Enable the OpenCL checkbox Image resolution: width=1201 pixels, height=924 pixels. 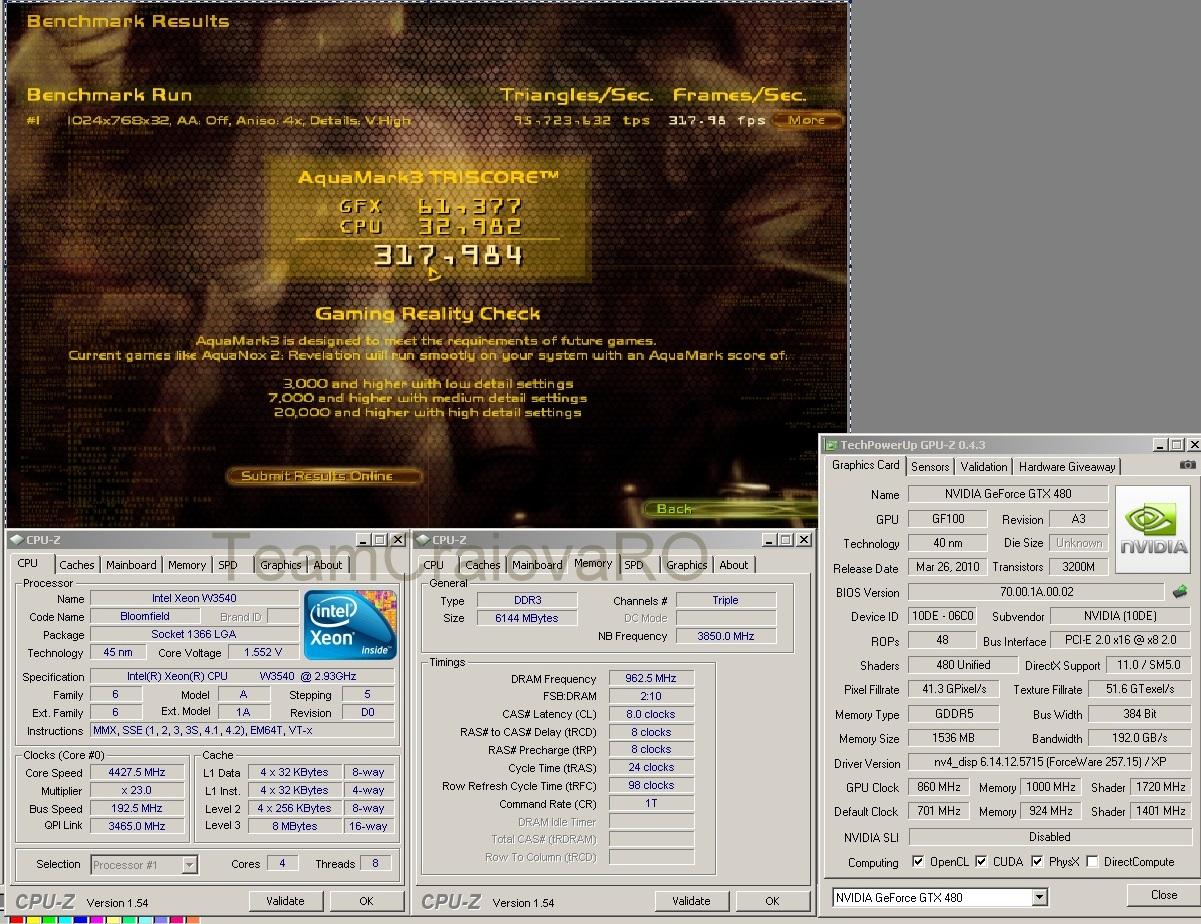click(x=919, y=861)
